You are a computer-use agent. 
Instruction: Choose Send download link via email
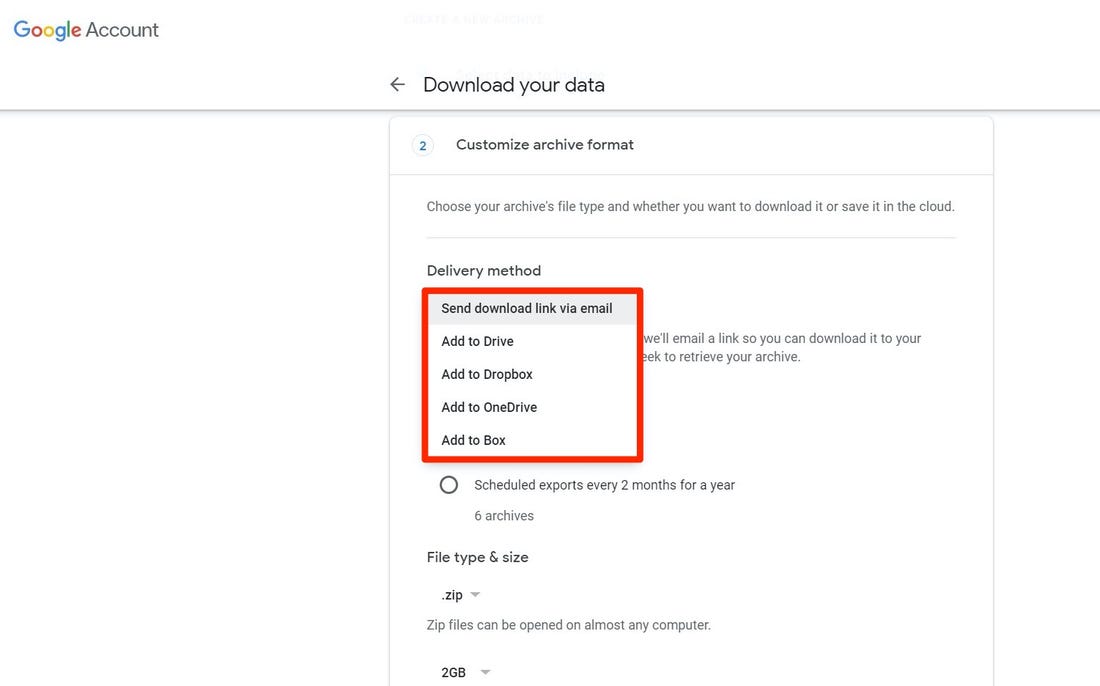click(532, 309)
